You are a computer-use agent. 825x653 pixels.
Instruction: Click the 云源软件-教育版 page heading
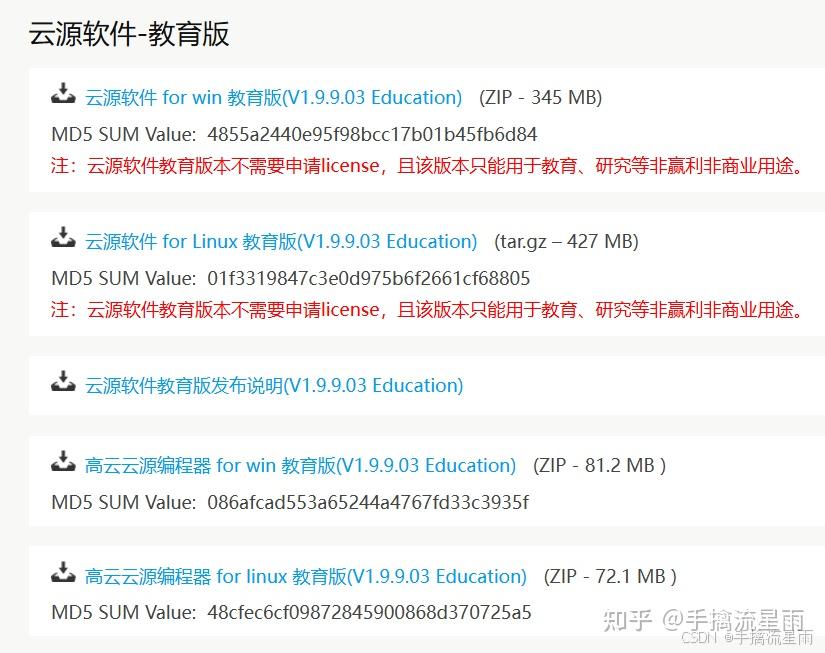click(129, 34)
